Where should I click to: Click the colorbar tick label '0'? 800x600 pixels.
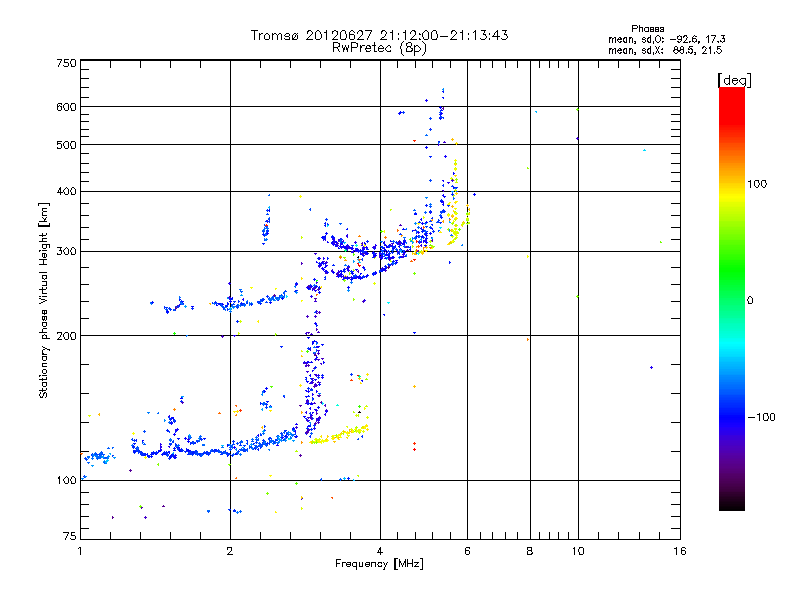pyautogui.click(x=750, y=301)
